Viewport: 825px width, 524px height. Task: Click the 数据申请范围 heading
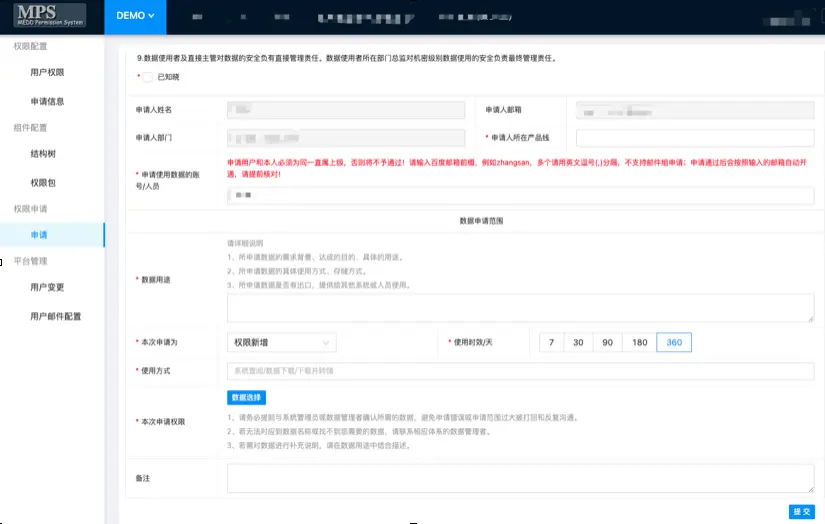pyautogui.click(x=481, y=221)
